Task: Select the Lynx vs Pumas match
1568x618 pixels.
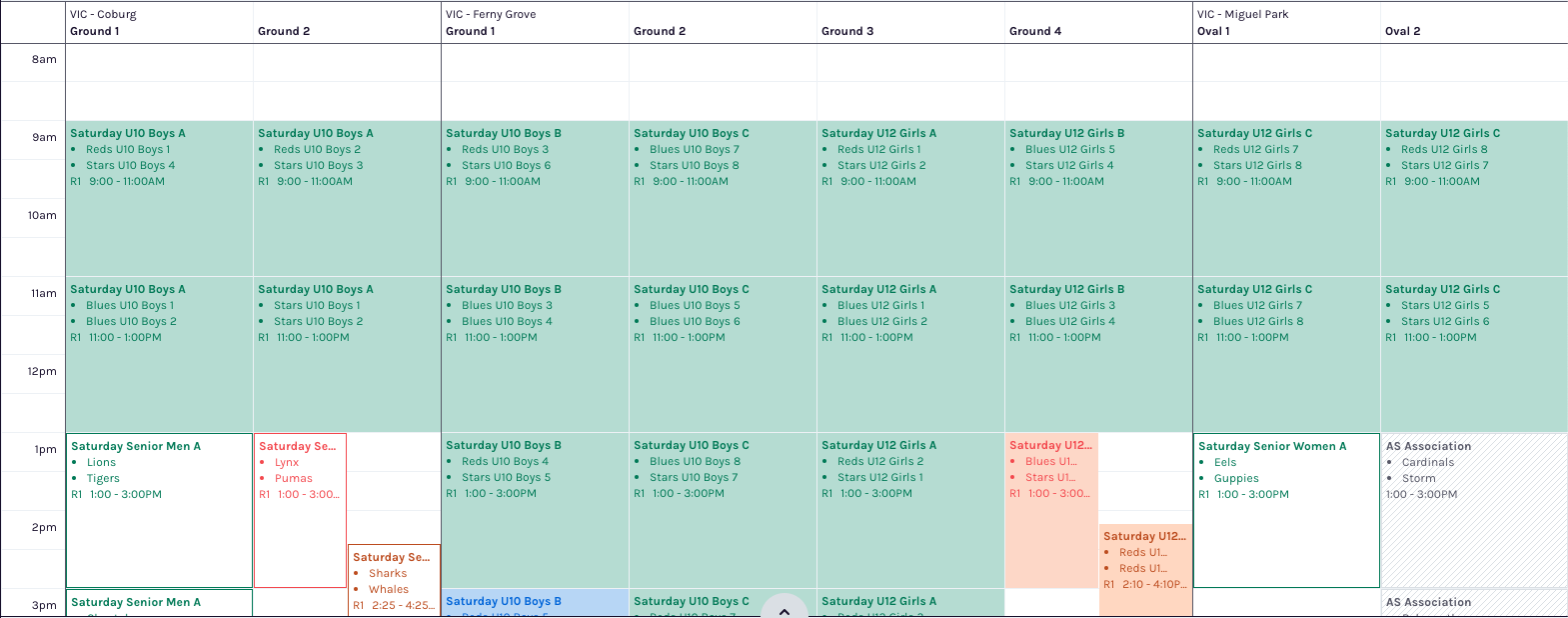Action: (x=300, y=510)
